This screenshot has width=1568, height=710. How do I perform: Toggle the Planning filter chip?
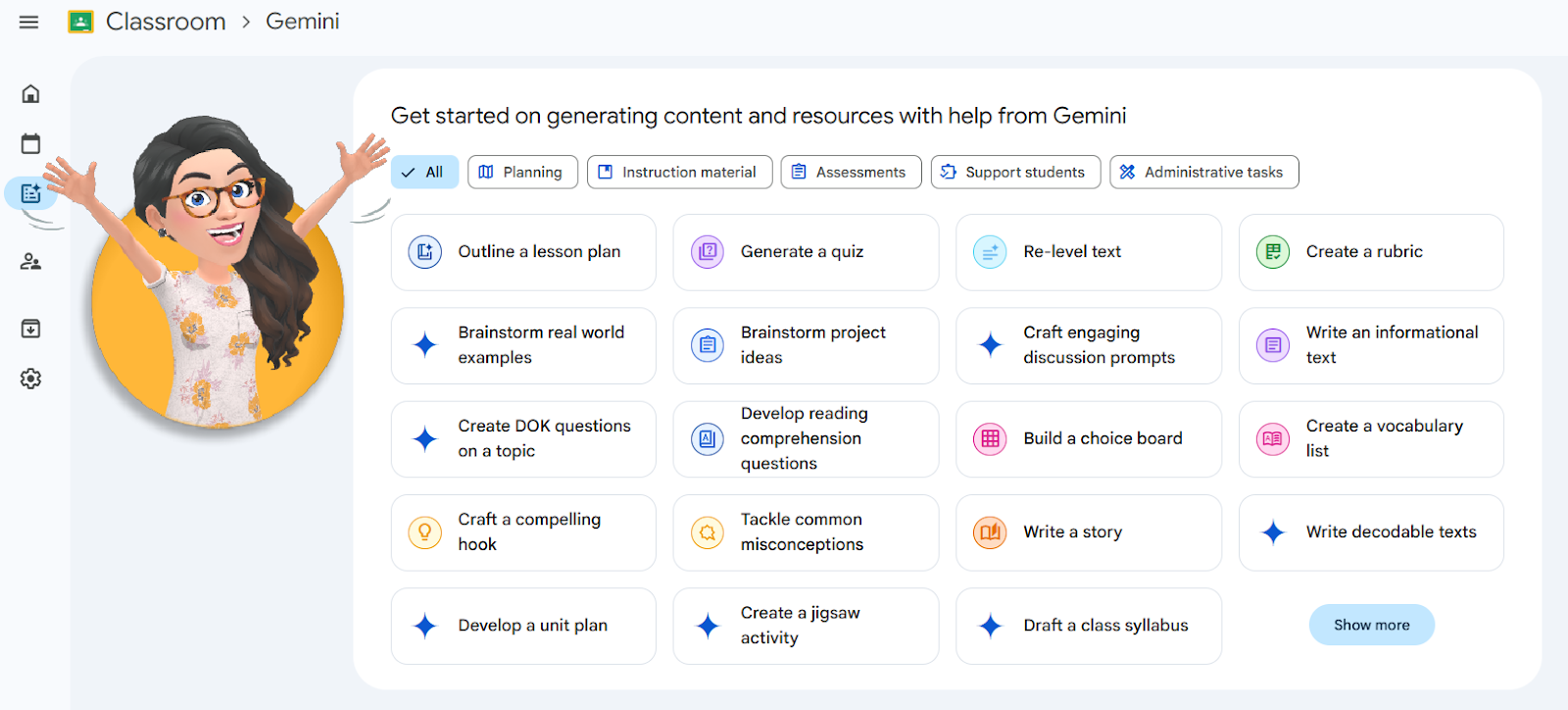[x=521, y=172]
